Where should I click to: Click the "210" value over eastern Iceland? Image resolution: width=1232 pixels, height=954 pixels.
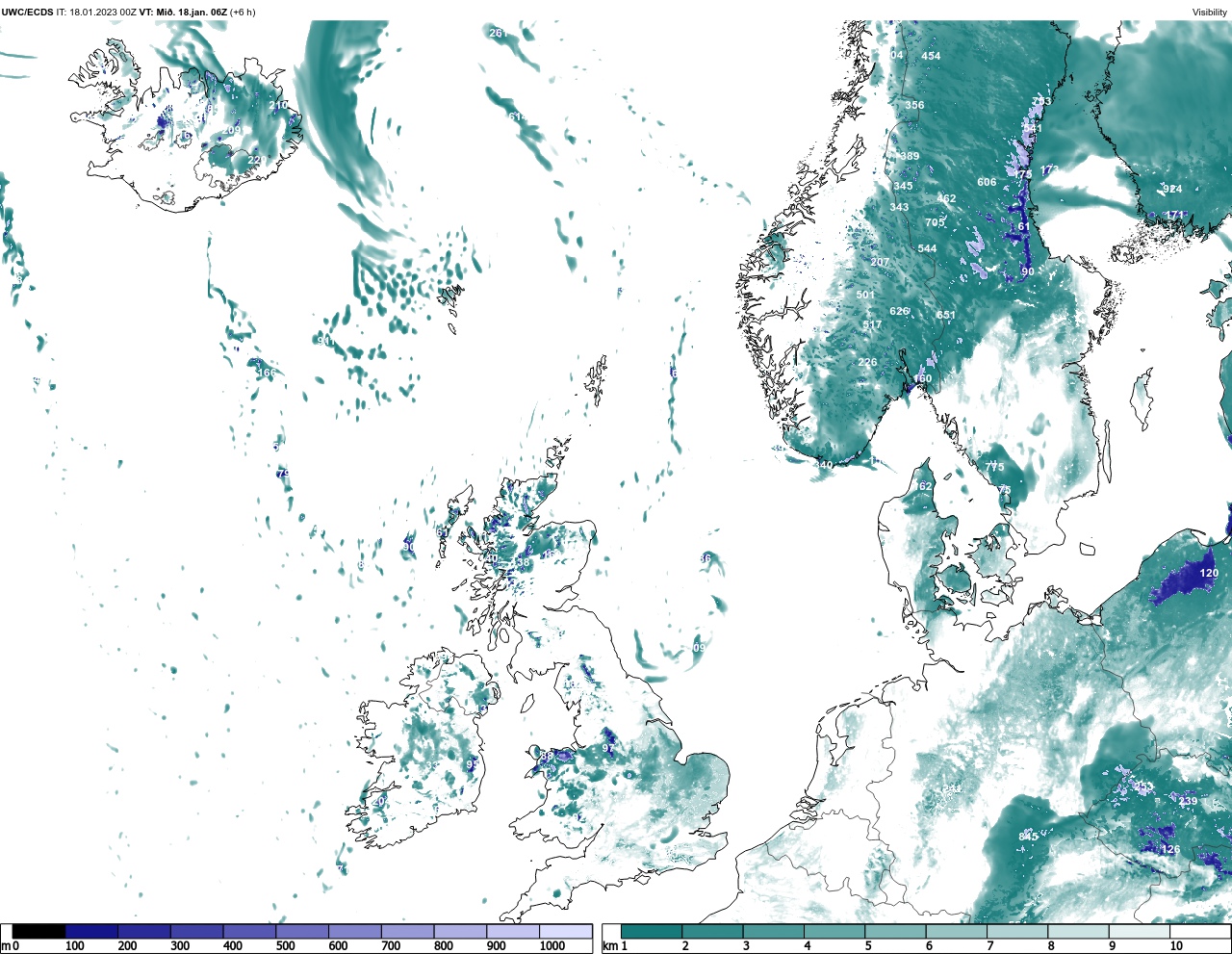(x=278, y=105)
